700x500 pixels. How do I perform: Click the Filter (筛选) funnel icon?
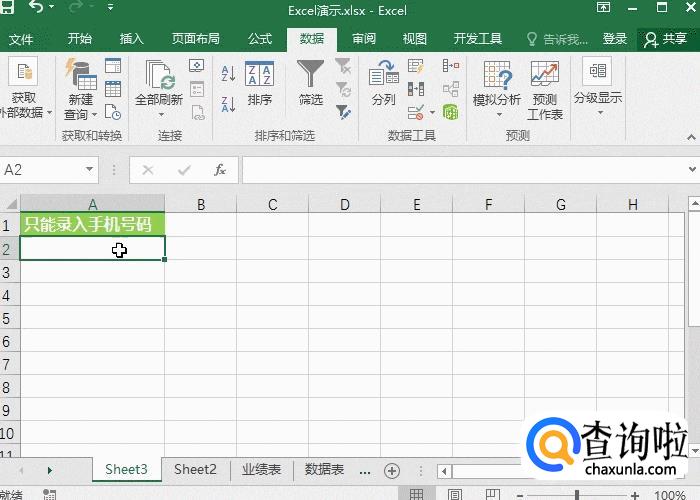(310, 80)
